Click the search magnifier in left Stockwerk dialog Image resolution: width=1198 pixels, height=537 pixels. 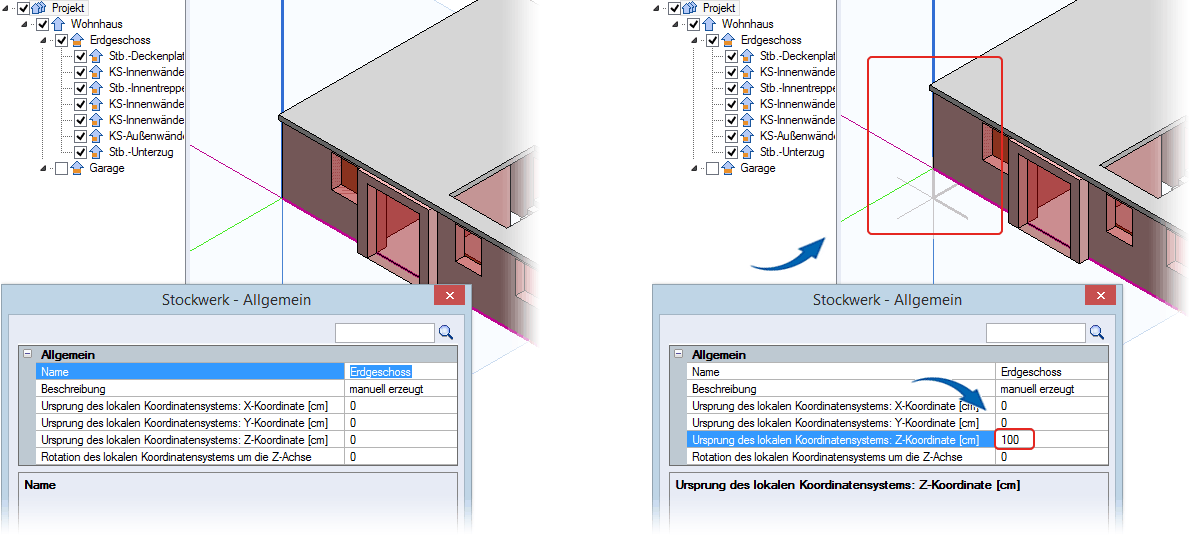point(446,332)
